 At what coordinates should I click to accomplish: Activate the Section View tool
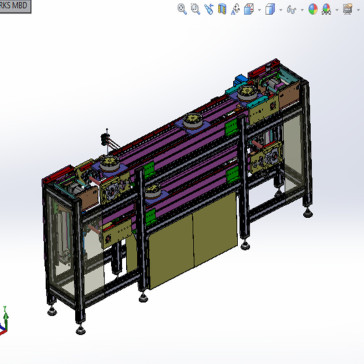pyautogui.click(x=222, y=9)
